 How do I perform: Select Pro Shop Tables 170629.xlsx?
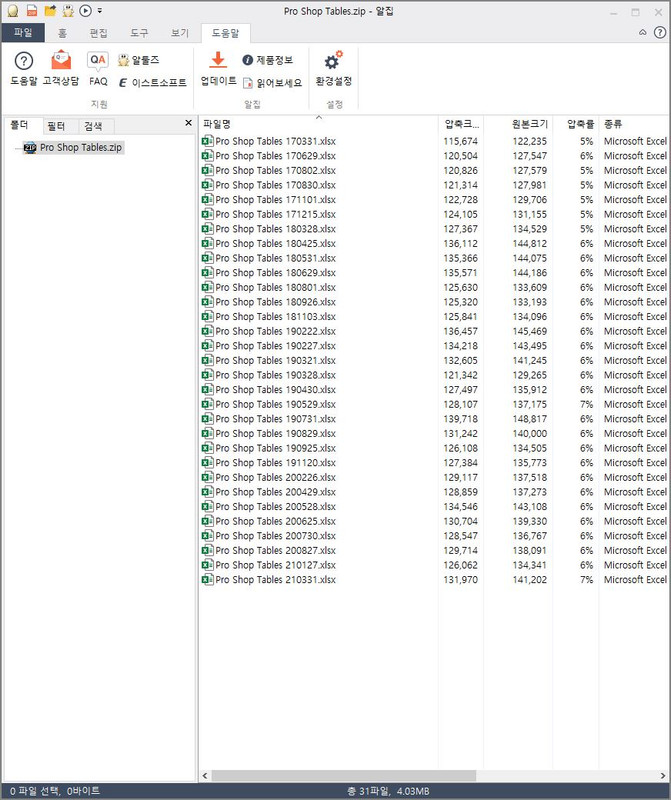(275, 156)
